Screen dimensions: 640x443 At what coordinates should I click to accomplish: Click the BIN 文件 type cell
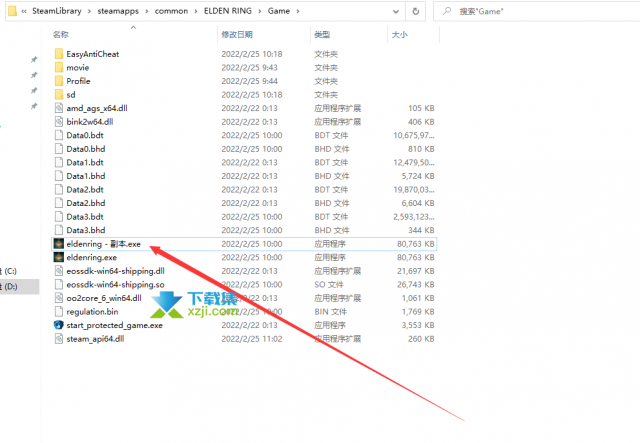331,312
